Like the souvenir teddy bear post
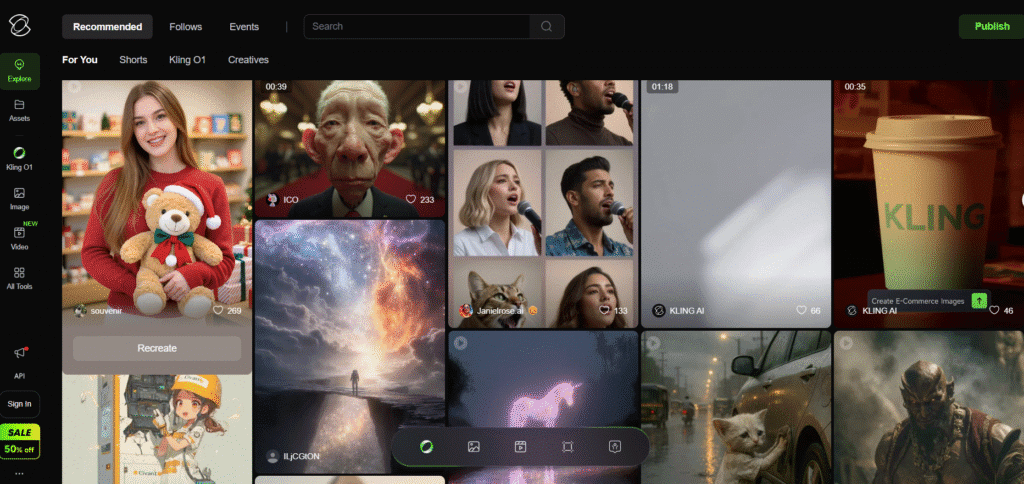This screenshot has width=1024, height=484. tap(218, 311)
